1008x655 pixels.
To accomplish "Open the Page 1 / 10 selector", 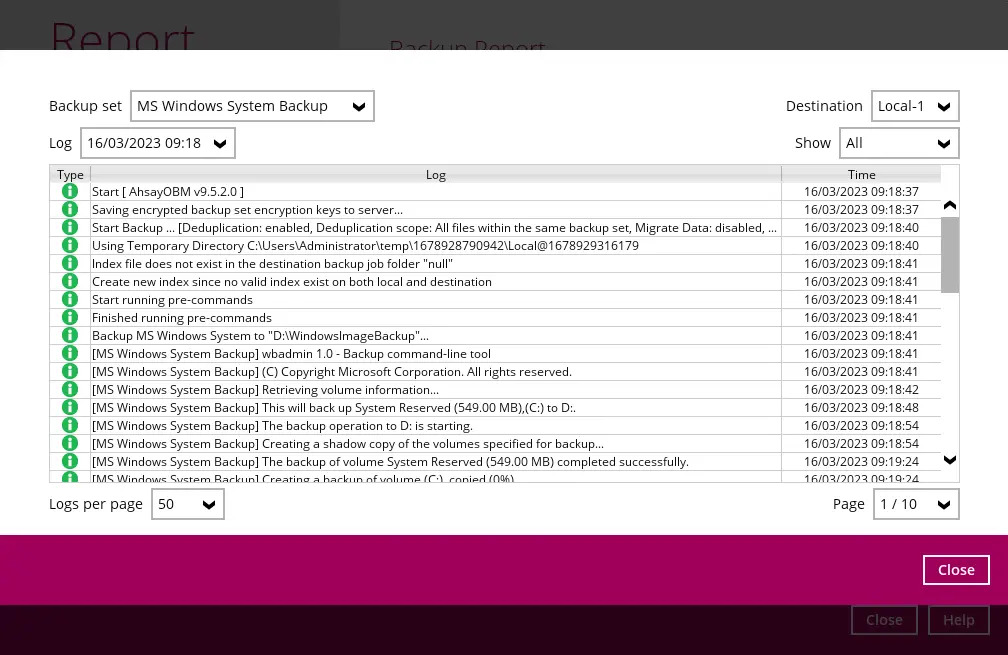I will tap(915, 504).
